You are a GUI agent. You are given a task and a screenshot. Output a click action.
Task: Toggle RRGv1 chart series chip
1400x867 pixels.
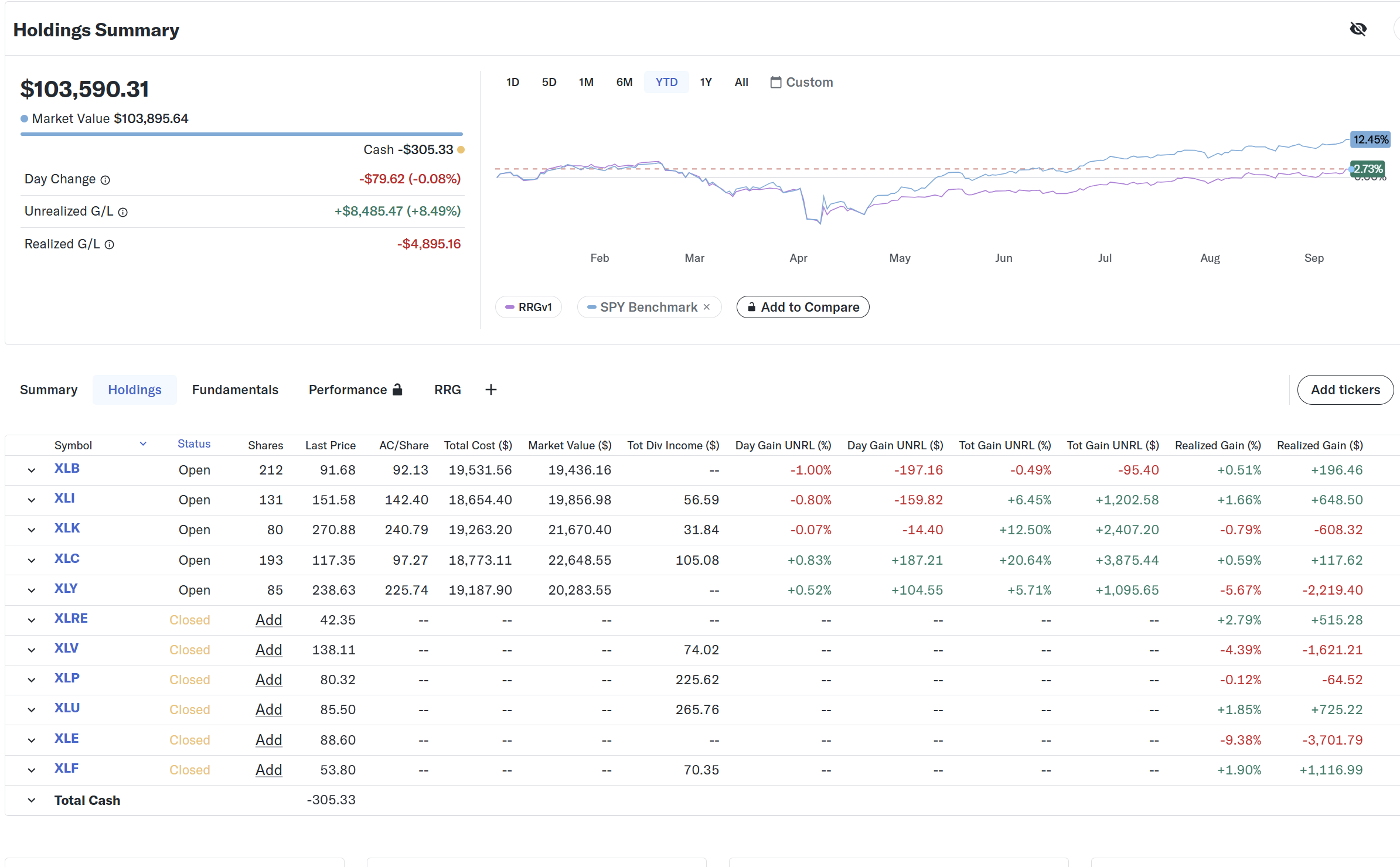[529, 307]
